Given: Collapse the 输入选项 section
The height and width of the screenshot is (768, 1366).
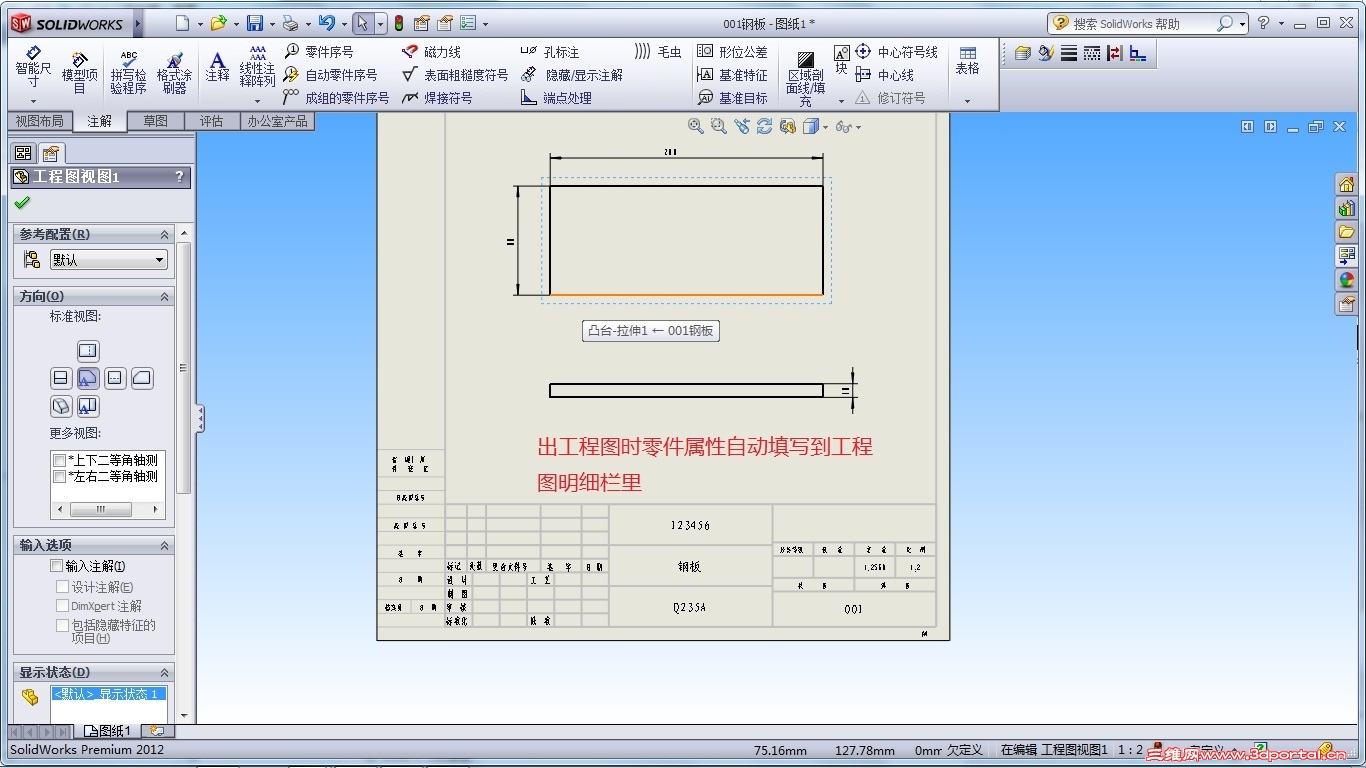Looking at the screenshot, I should pos(165,545).
